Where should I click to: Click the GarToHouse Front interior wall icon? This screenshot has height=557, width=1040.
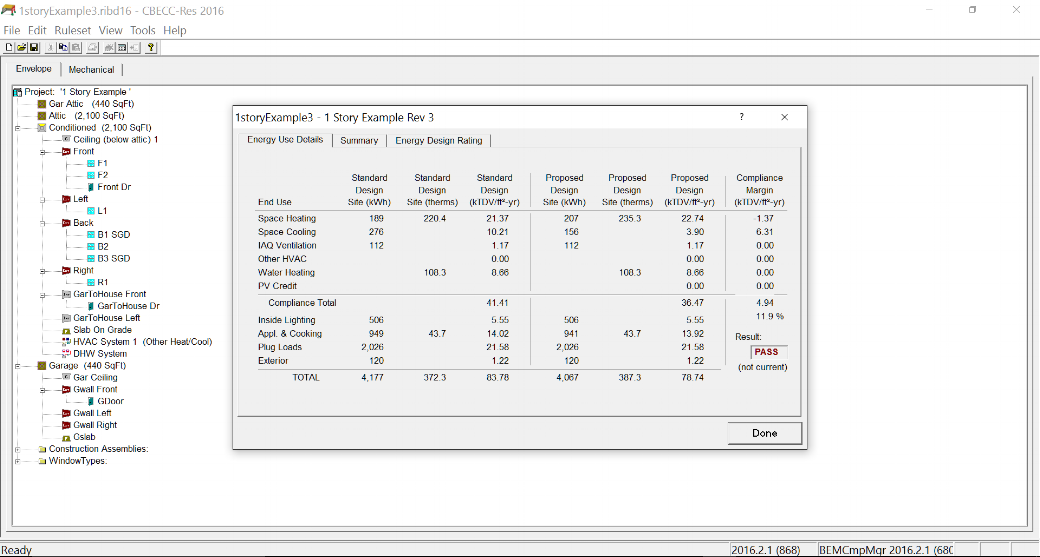pyautogui.click(x=66, y=294)
